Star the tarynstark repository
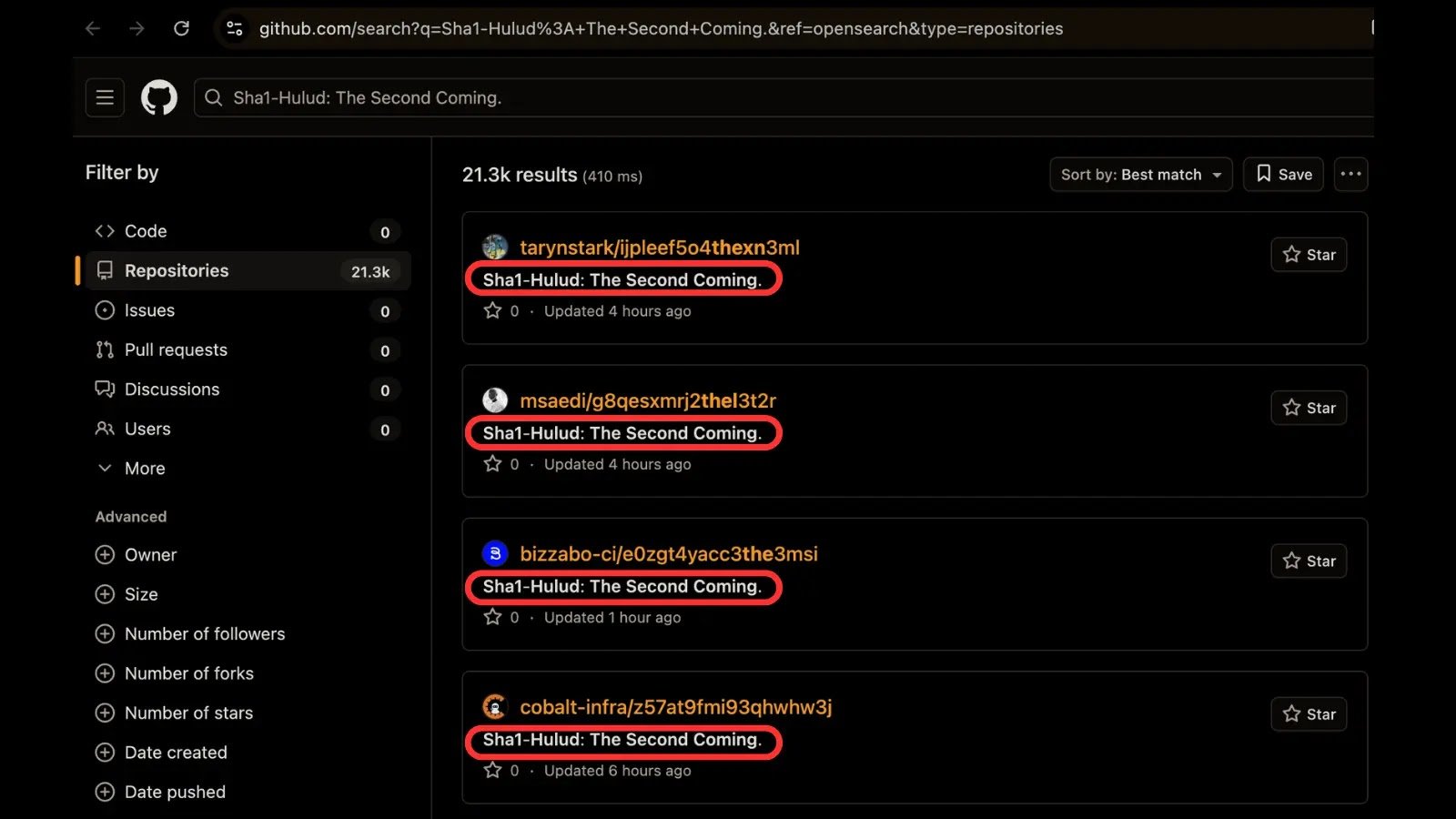 1309,255
